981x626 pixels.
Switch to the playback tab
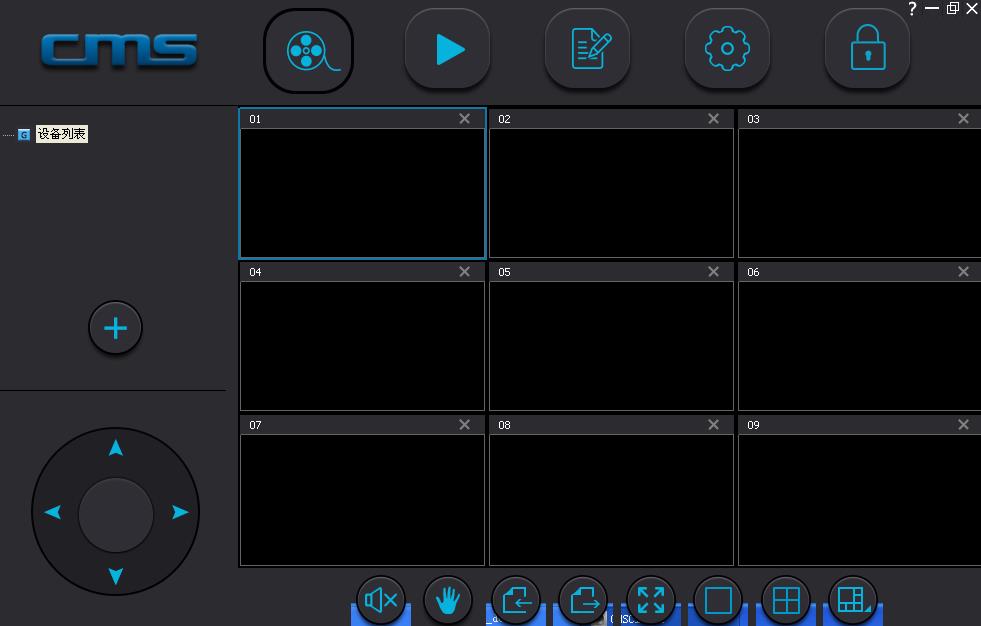(448, 50)
